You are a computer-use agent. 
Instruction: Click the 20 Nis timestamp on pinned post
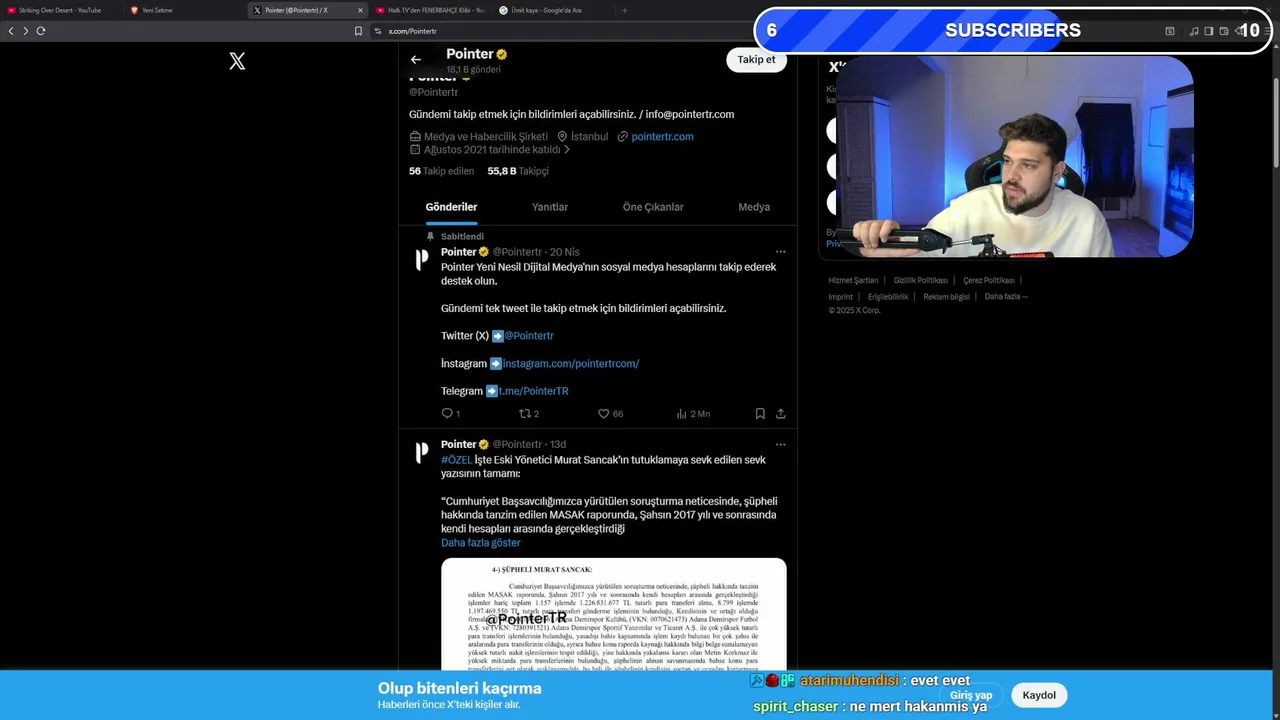(x=564, y=252)
